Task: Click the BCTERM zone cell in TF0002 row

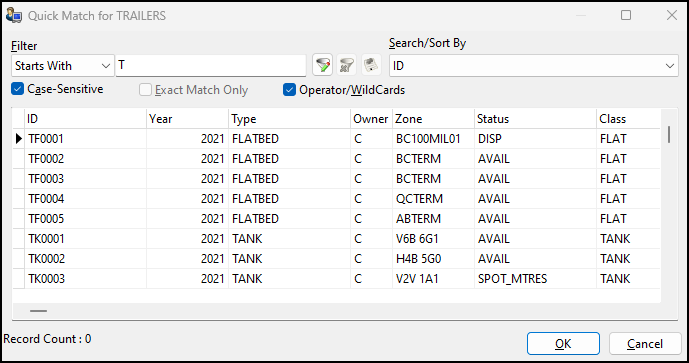Action: point(433,159)
